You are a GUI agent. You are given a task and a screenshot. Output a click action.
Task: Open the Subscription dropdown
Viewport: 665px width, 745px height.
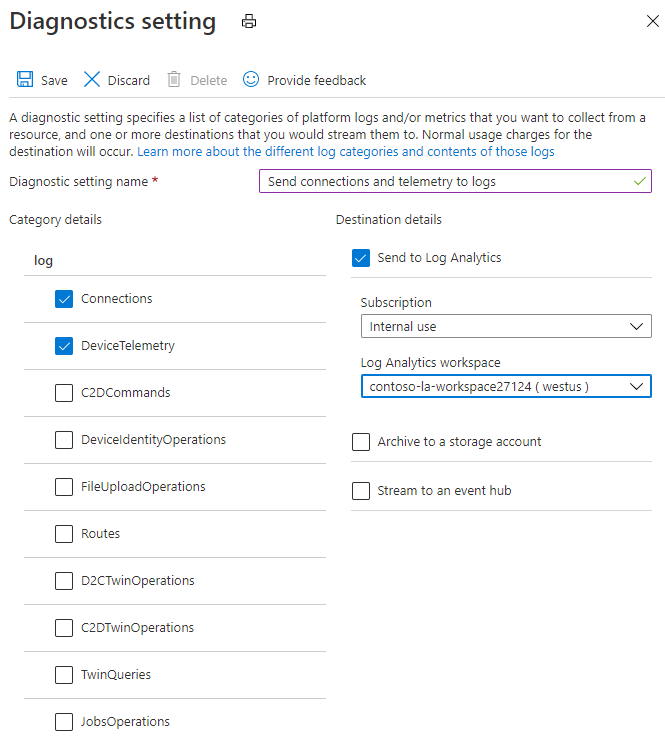[x=505, y=326]
